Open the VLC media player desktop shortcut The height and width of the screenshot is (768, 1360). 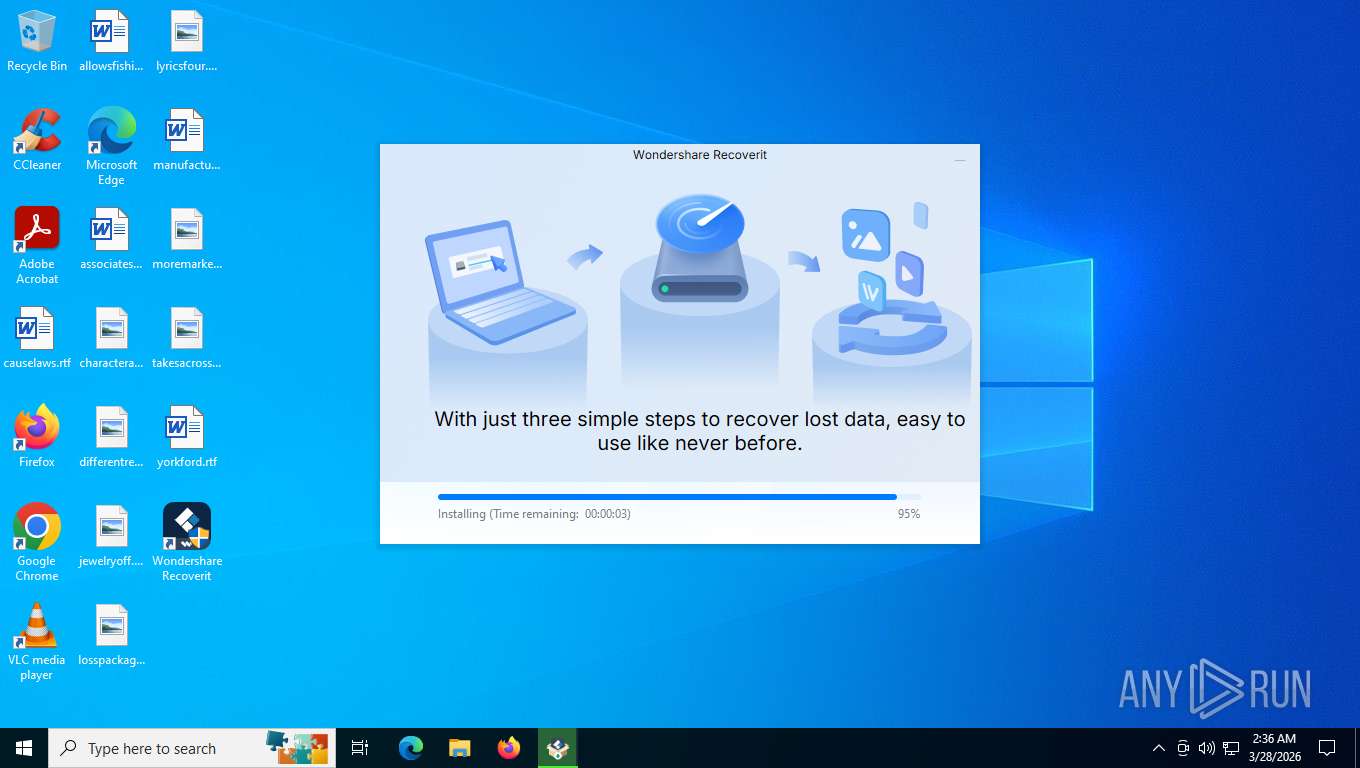point(37,642)
